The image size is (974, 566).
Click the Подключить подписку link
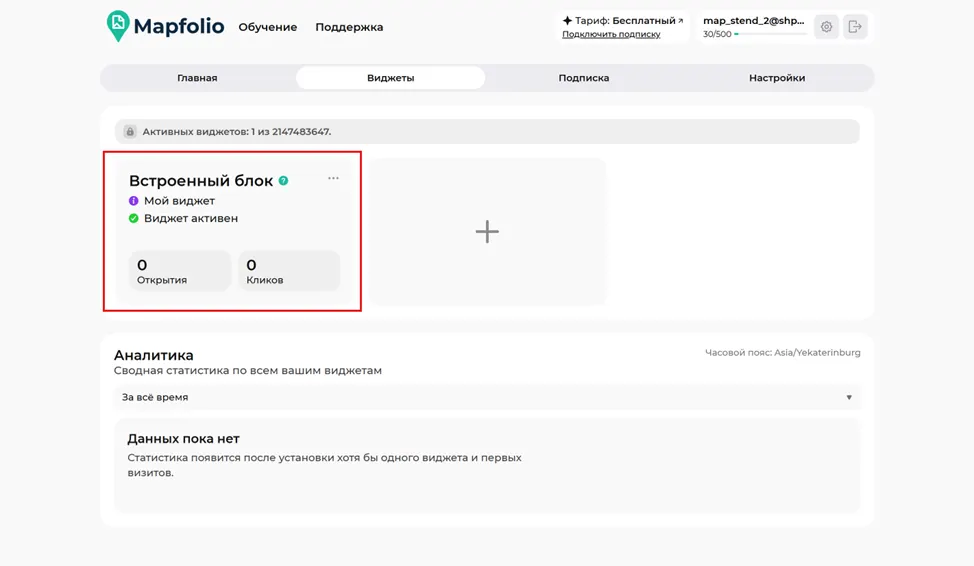tap(611, 35)
